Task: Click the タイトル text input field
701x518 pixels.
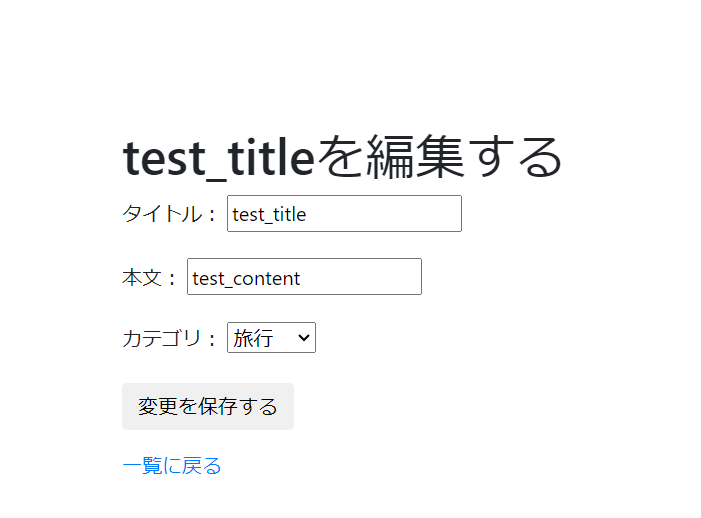Action: (344, 214)
